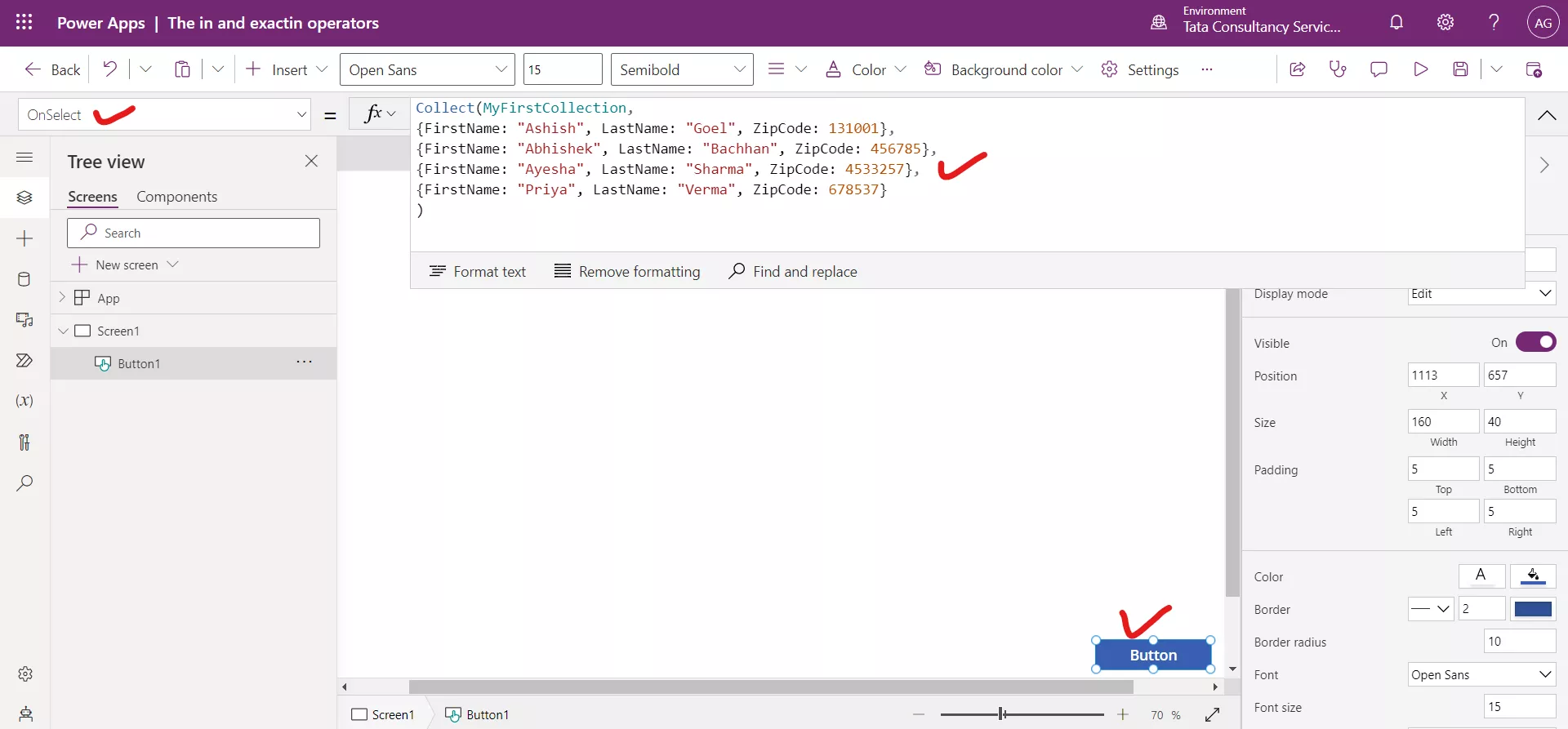1568x729 pixels.
Task: Open the comments icon
Action: tap(1379, 69)
